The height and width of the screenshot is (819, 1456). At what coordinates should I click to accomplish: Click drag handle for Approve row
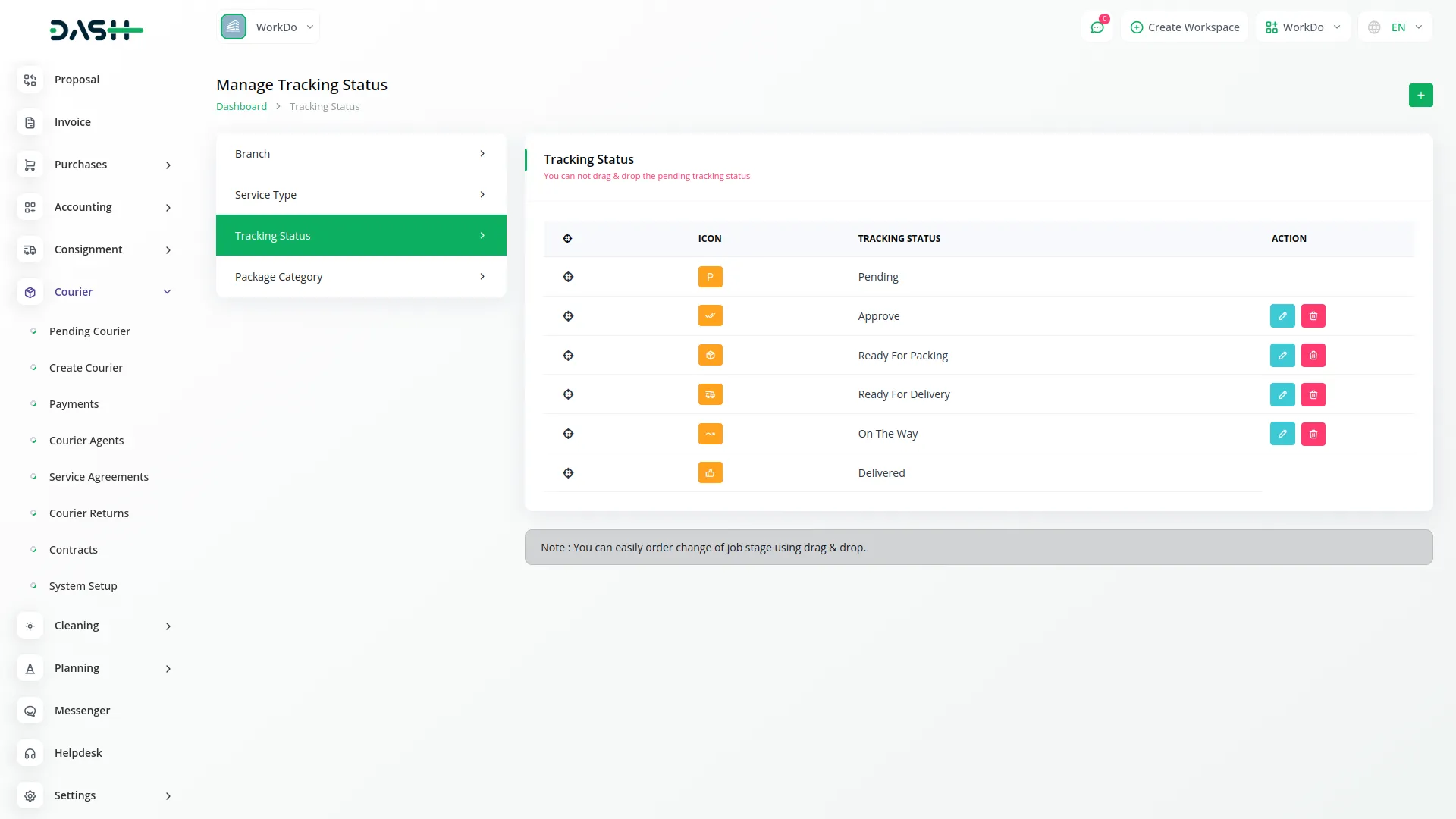pos(568,316)
